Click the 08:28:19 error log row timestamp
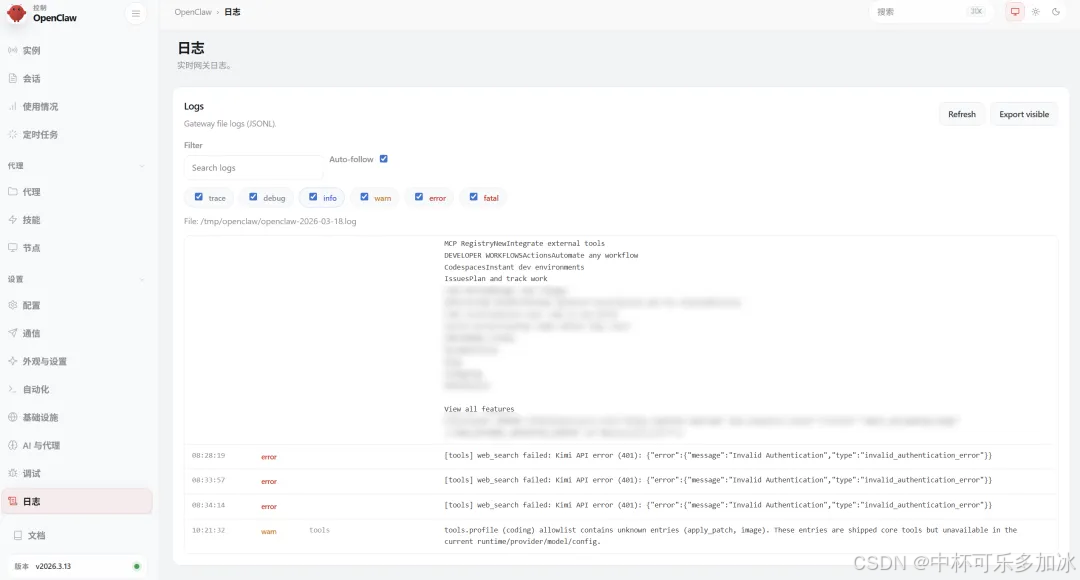This screenshot has width=1080, height=580. coord(208,455)
